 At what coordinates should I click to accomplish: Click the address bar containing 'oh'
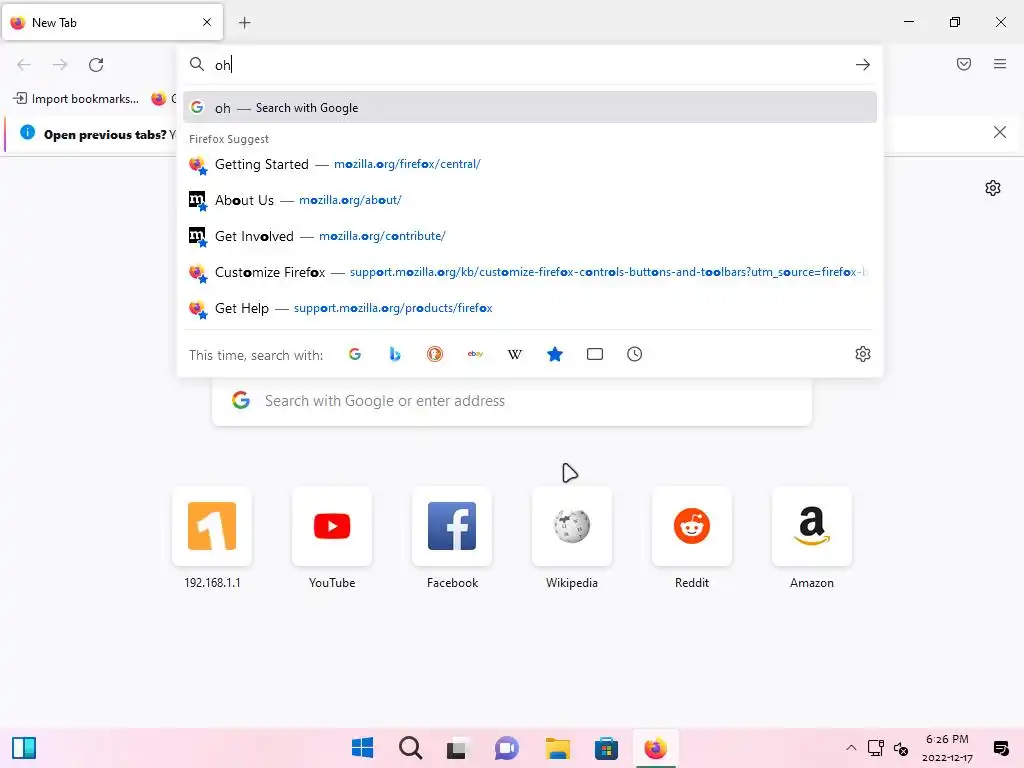click(x=529, y=65)
